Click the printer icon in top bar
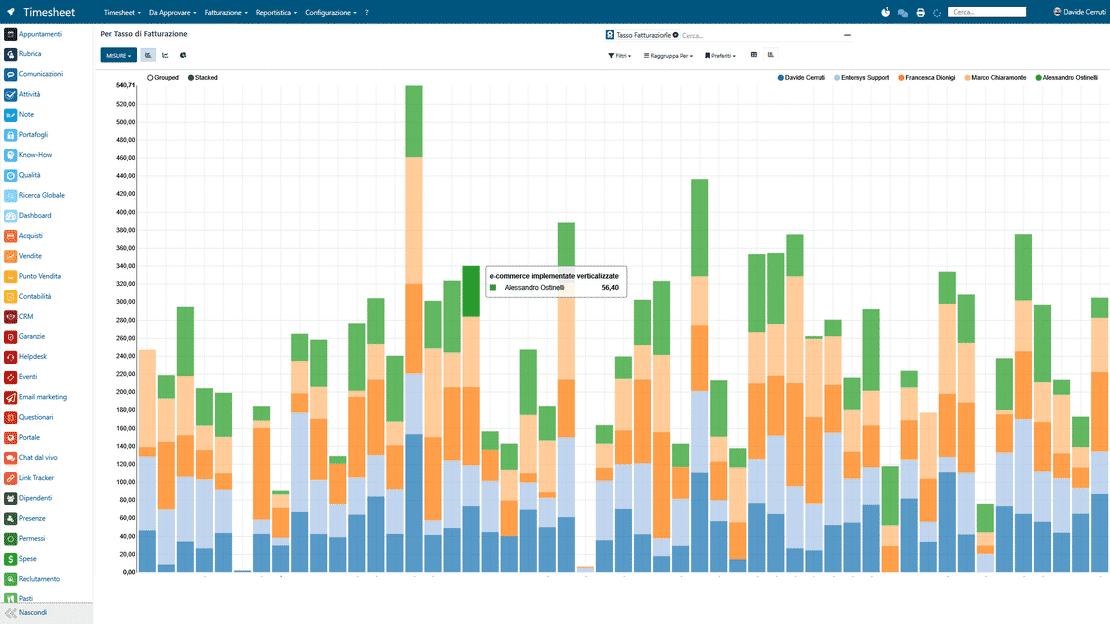Screen dimensions: 1110x624 tap(920, 13)
